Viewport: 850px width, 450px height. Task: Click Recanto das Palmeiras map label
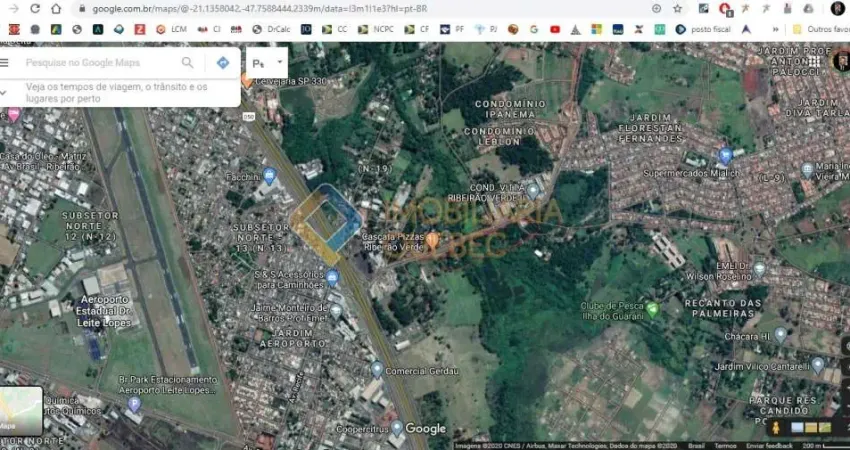coord(724,308)
